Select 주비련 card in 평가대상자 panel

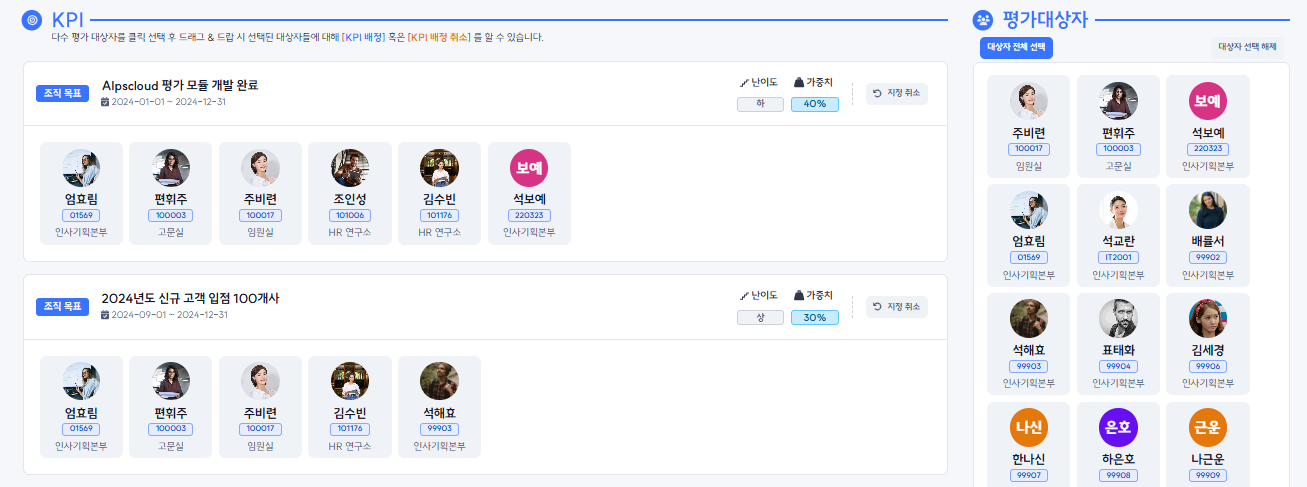[1028, 126]
